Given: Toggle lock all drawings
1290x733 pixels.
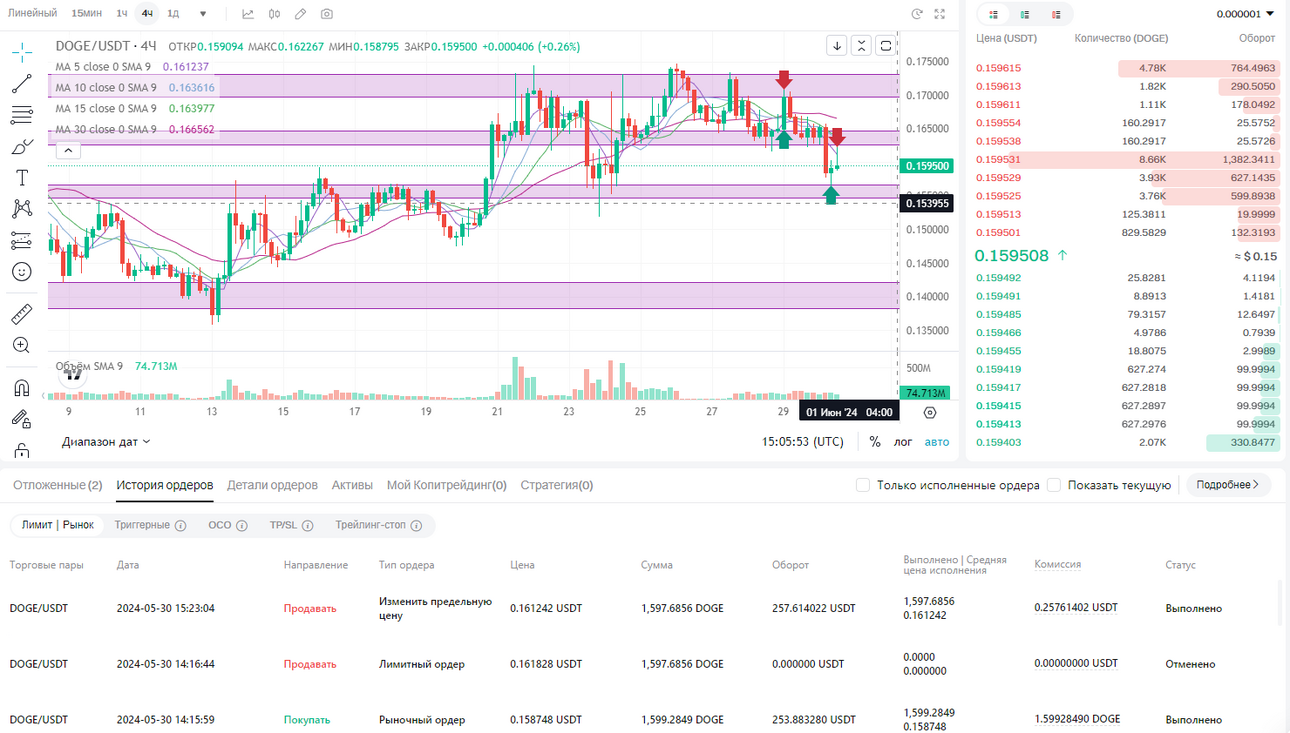Looking at the screenshot, I should (x=21, y=451).
